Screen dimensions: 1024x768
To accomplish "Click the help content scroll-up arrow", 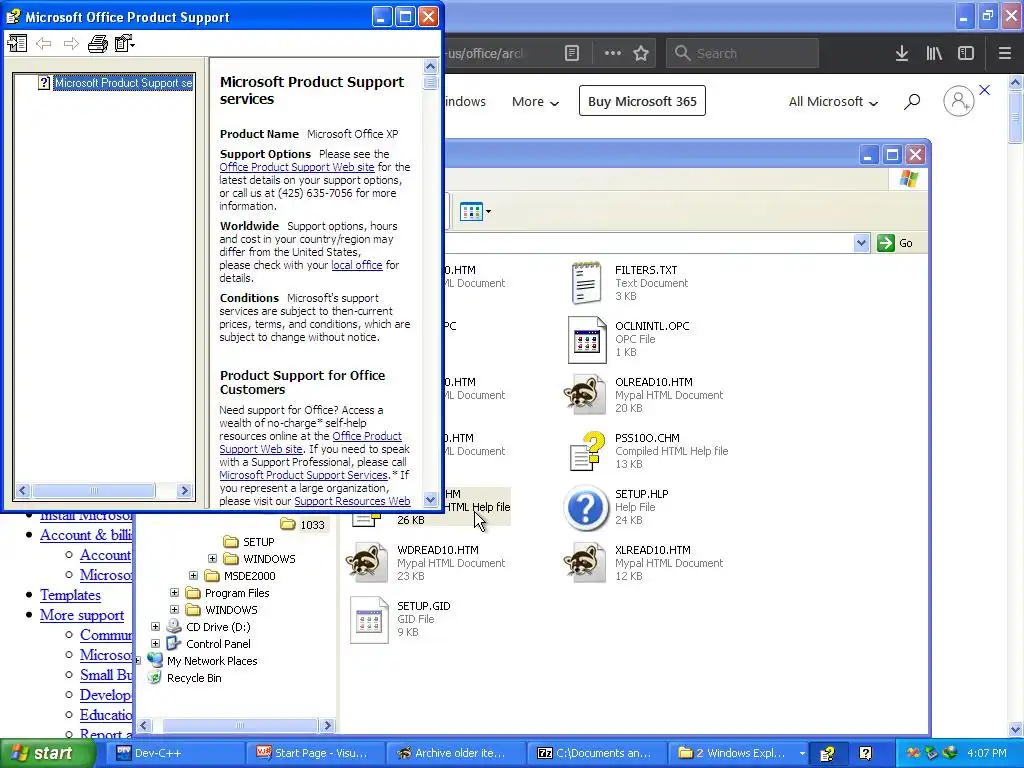I will click(x=430, y=66).
